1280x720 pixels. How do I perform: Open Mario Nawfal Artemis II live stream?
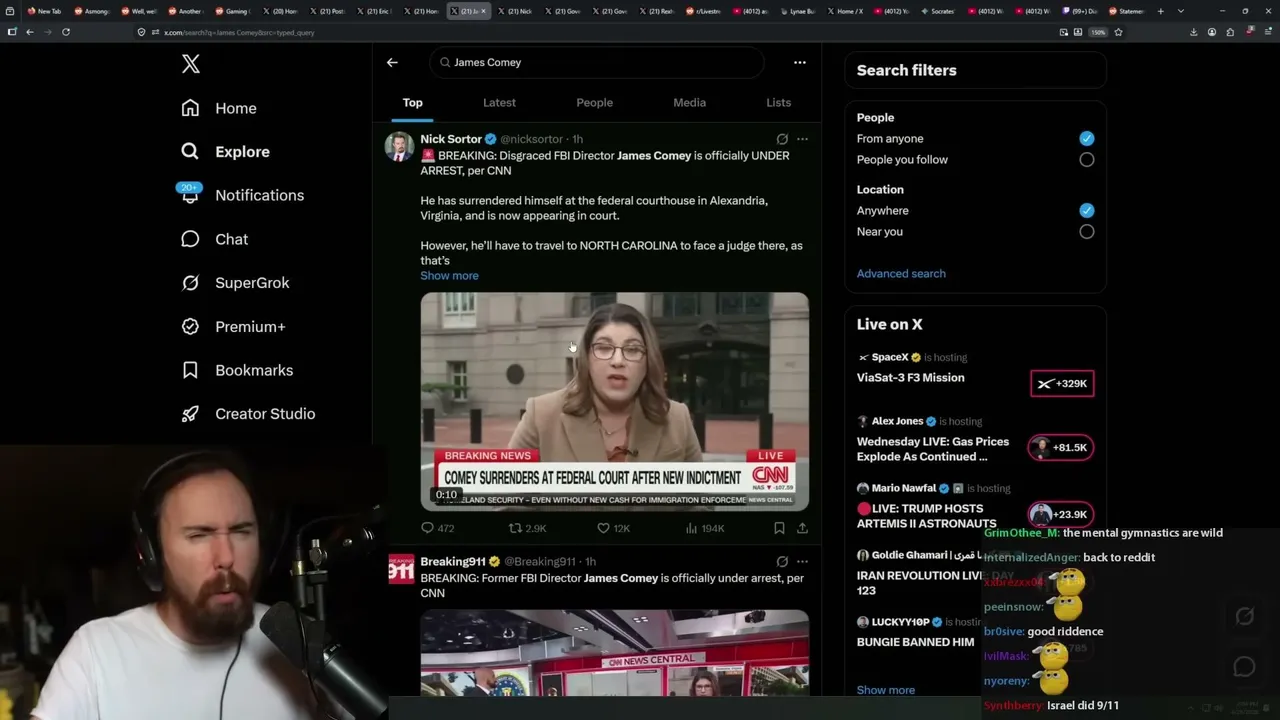pyautogui.click(x=926, y=516)
